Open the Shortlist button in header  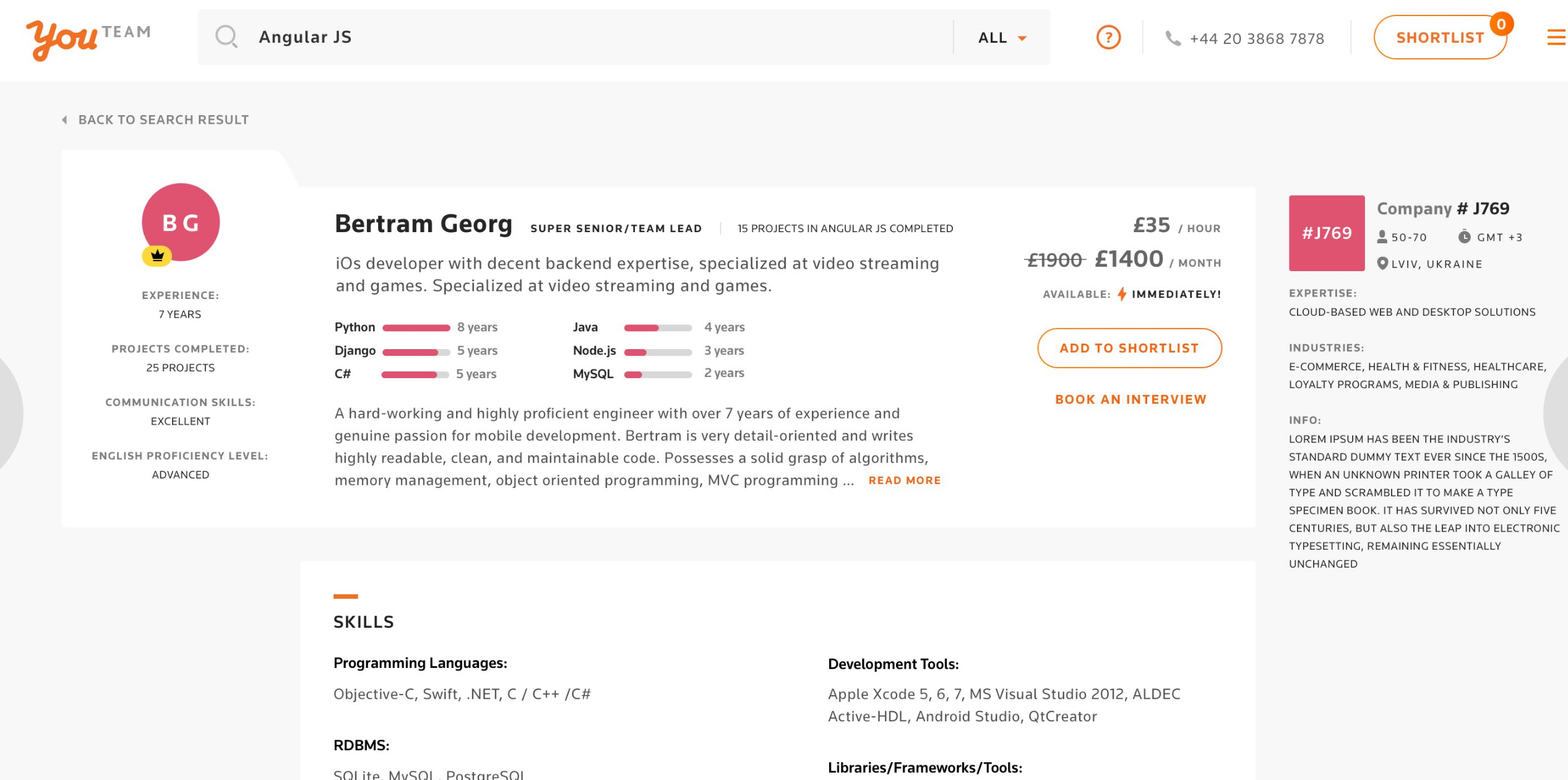pos(1440,37)
